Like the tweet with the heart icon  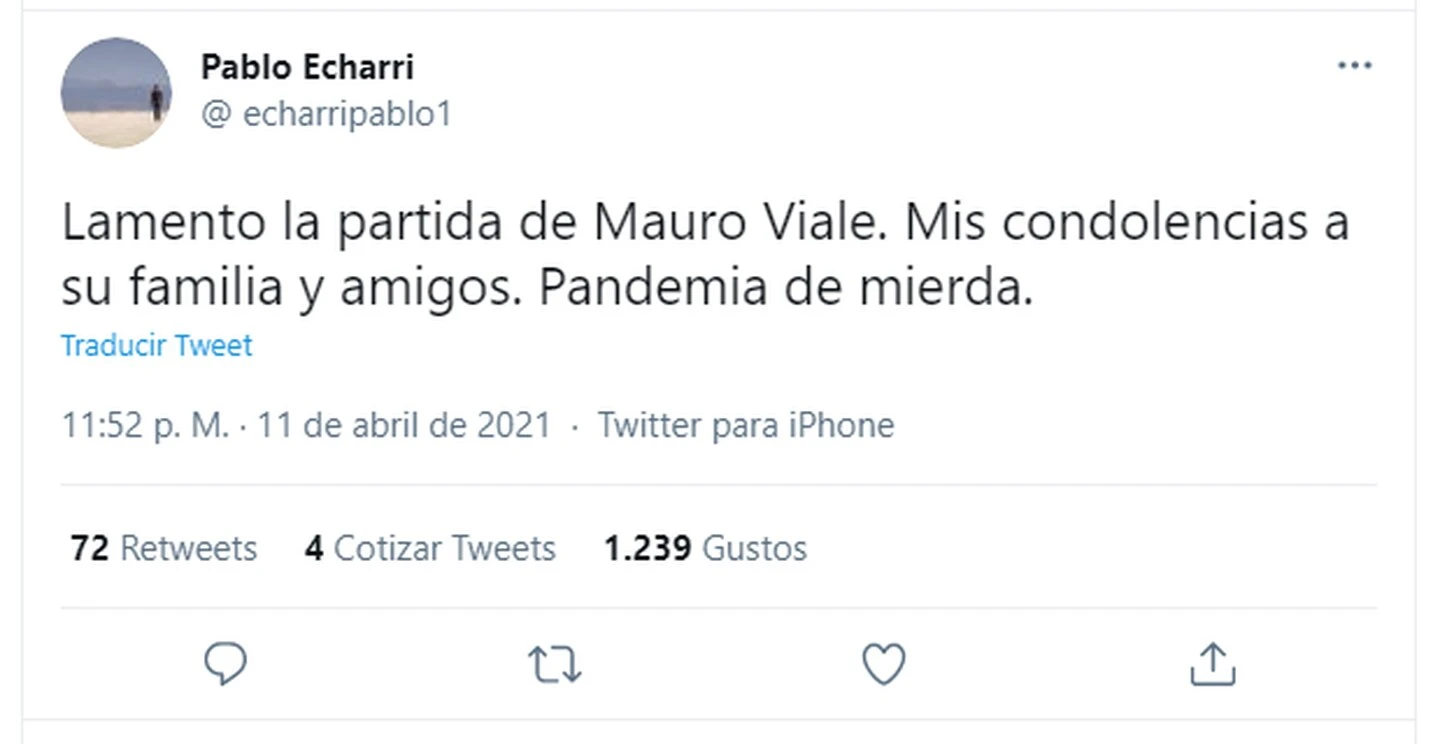pos(884,665)
